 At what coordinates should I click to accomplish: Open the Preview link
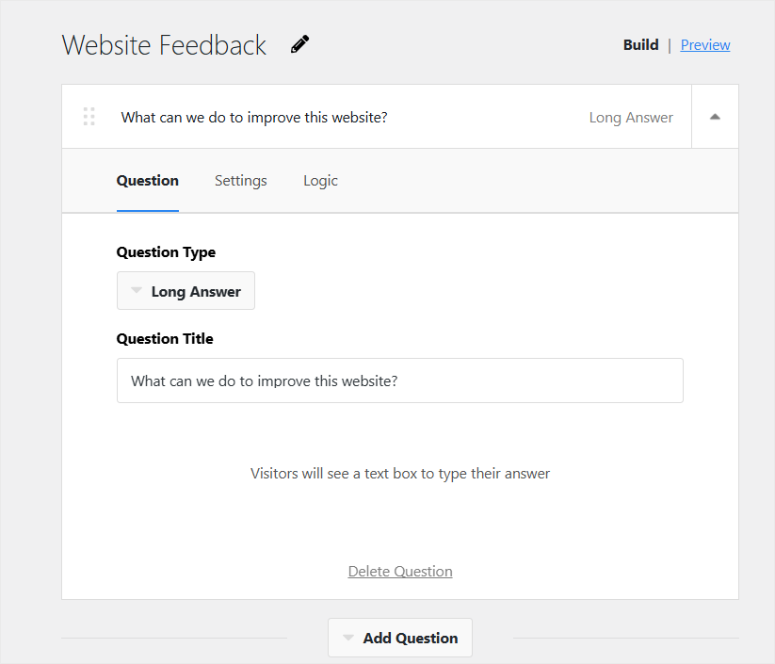(x=705, y=45)
